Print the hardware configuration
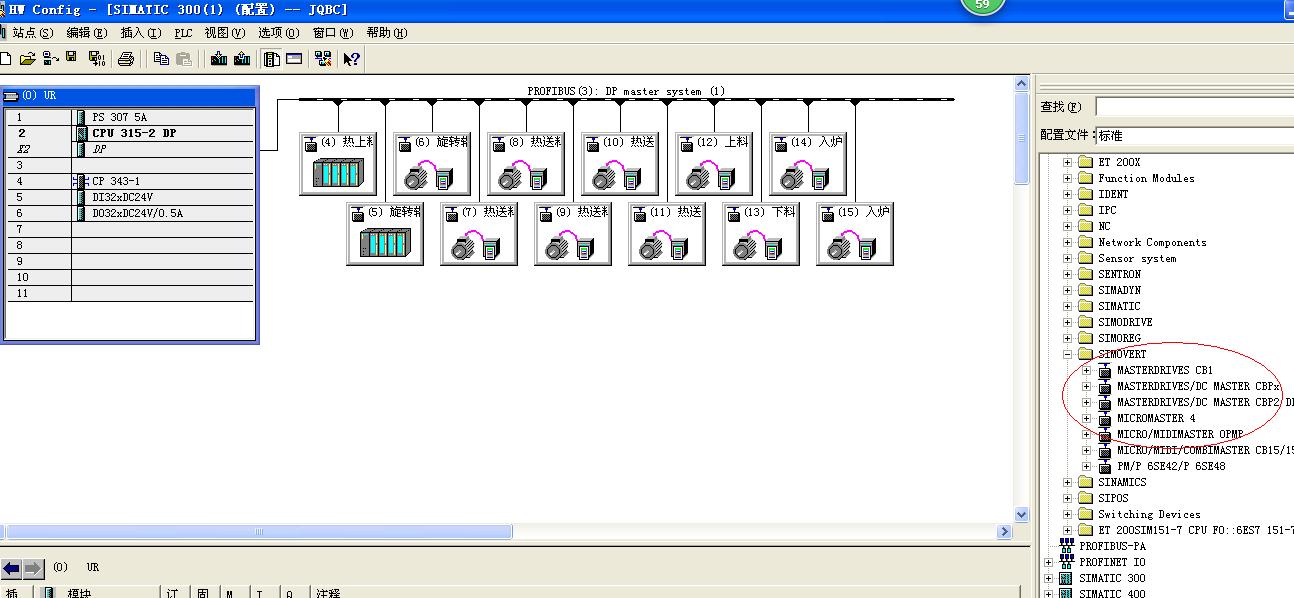Image resolution: width=1294 pixels, height=598 pixels. (x=126, y=59)
